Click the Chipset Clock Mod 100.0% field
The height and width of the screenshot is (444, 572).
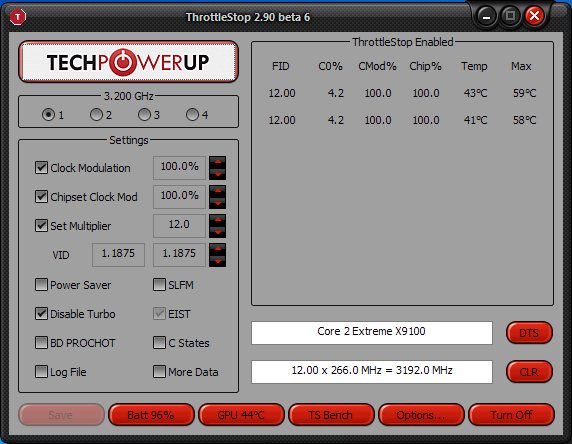tap(179, 197)
